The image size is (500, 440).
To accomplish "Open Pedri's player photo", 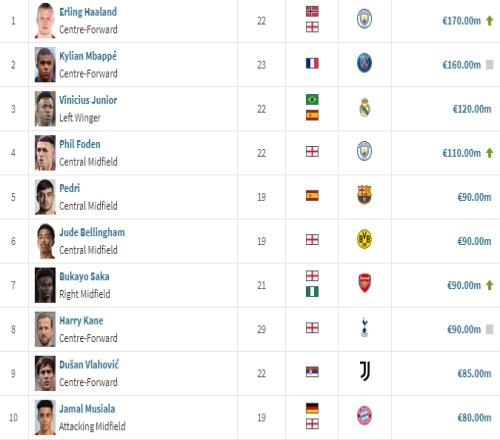I will 45,197.
